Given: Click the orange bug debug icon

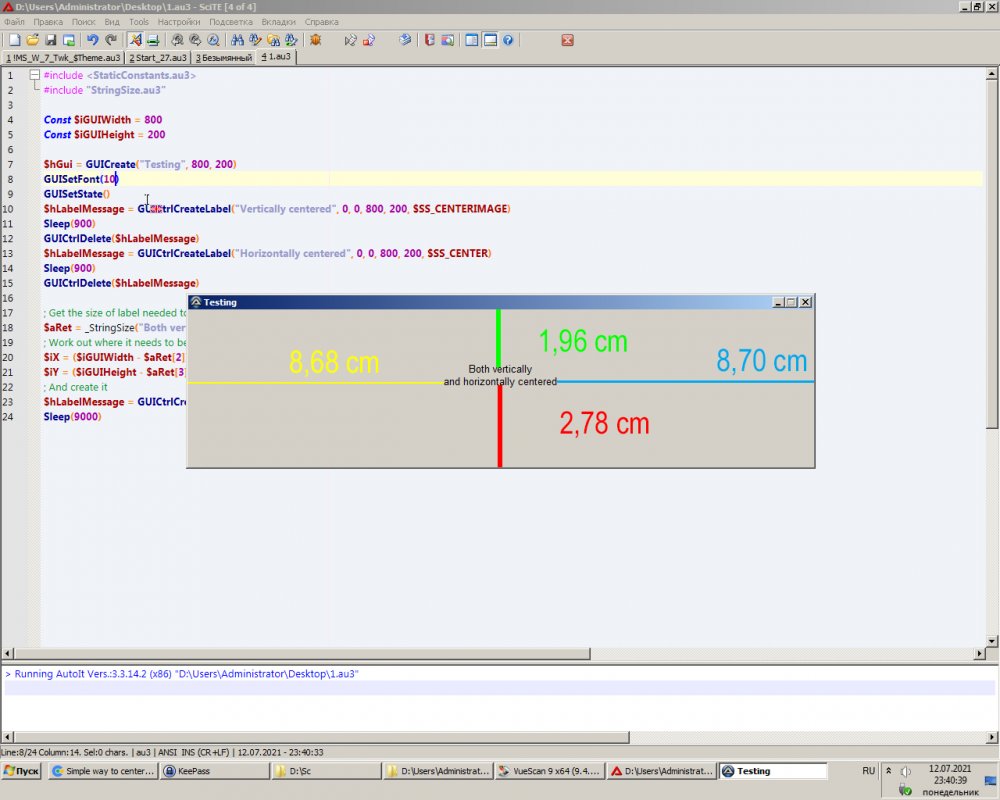Looking at the screenshot, I should (315, 40).
